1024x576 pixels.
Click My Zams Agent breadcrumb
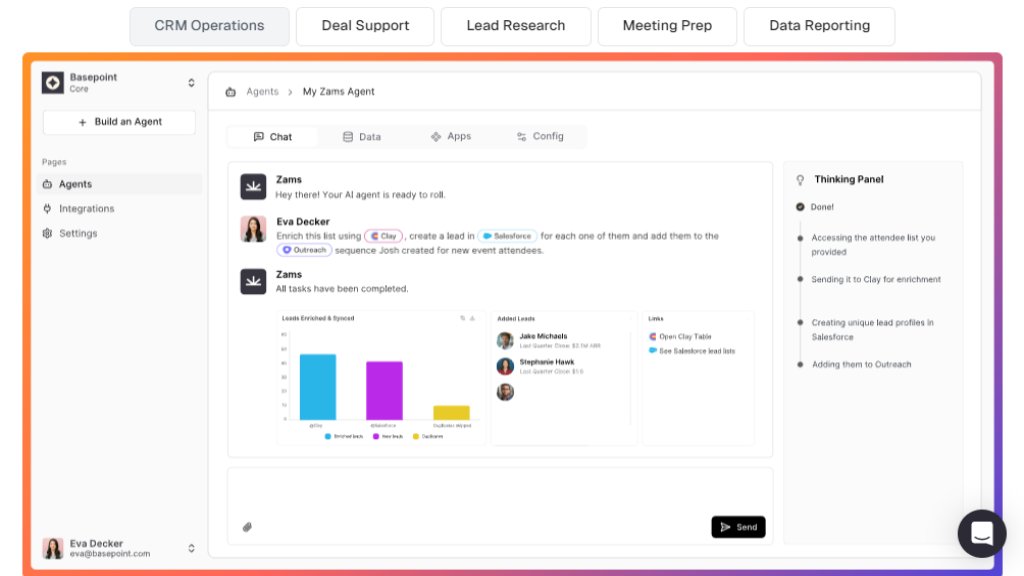point(338,91)
